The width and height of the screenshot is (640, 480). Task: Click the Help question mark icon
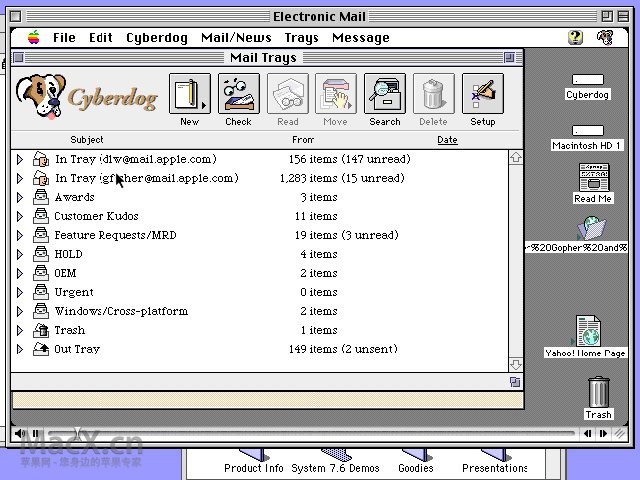(x=576, y=37)
